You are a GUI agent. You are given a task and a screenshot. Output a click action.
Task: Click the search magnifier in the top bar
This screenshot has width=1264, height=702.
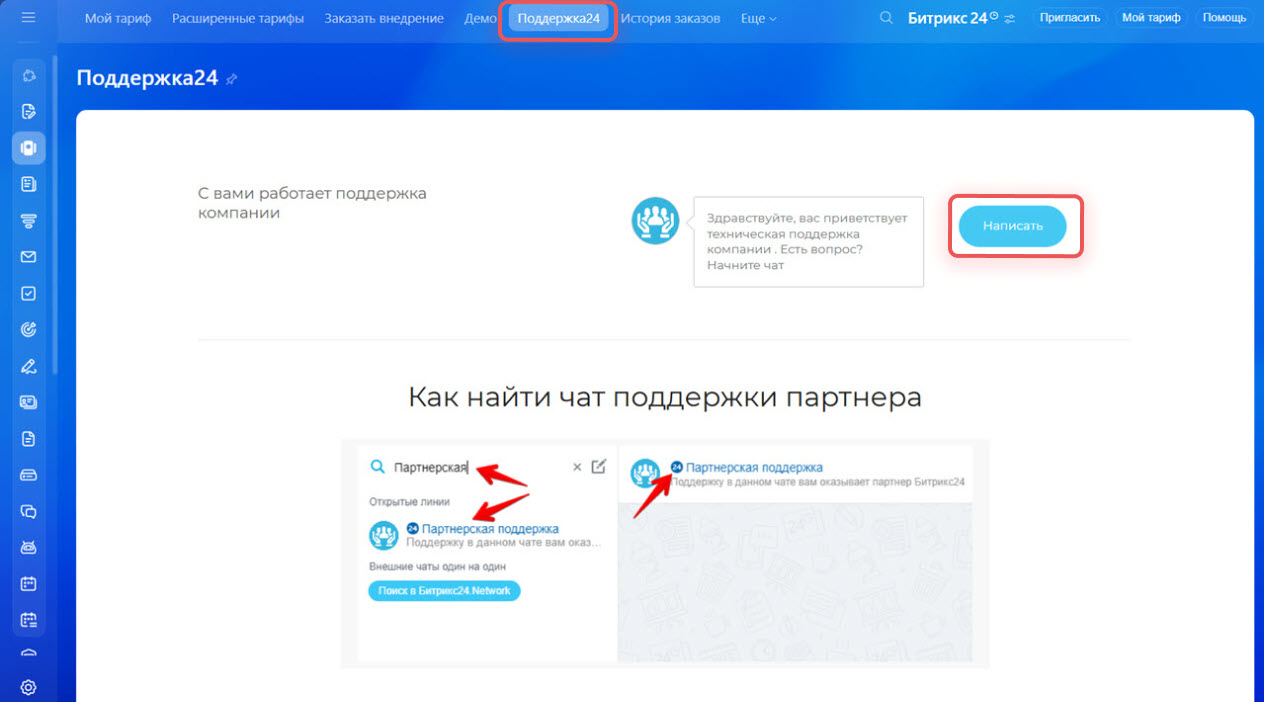coord(886,18)
